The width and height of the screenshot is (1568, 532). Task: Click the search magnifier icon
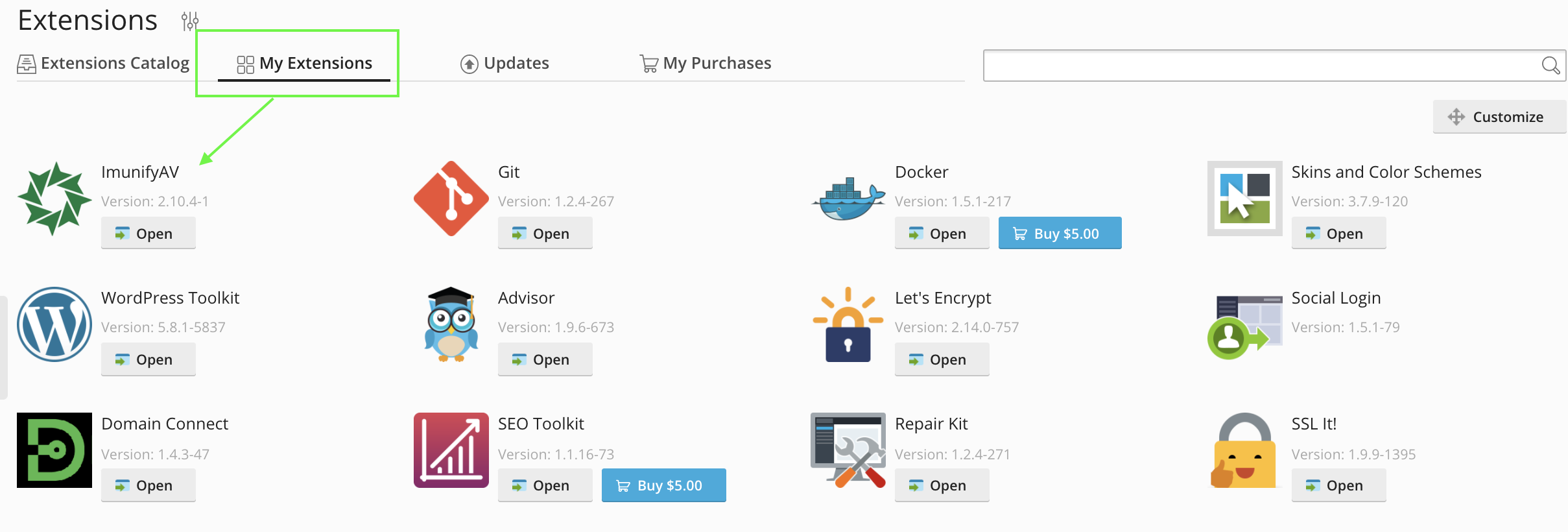[x=1550, y=65]
